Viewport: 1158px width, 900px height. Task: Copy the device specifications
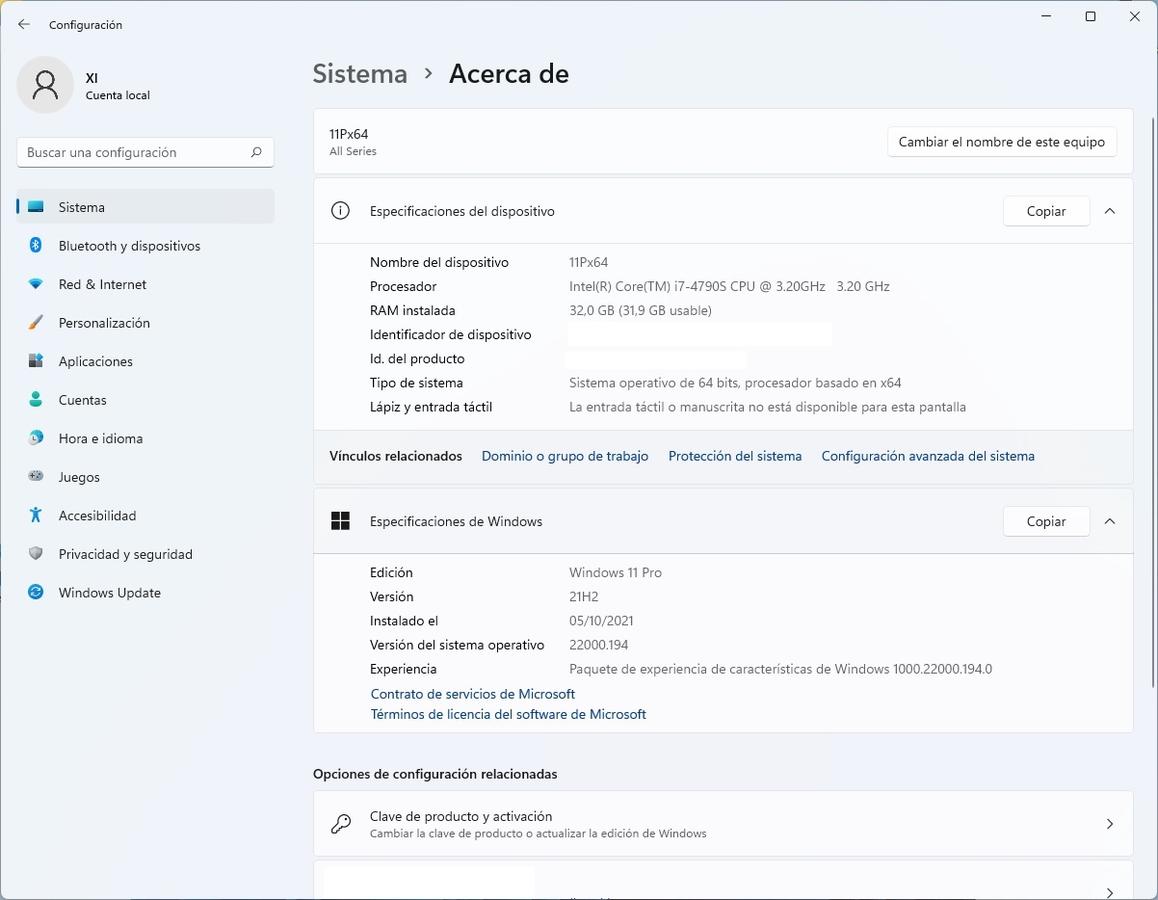pos(1045,211)
